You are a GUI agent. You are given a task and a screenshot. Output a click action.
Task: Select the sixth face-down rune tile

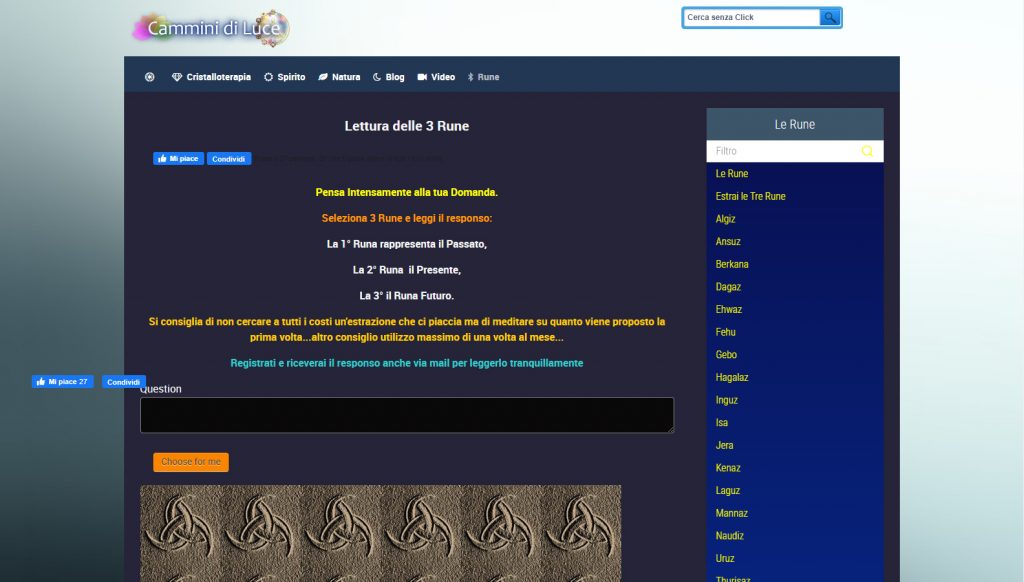[x=581, y=526]
